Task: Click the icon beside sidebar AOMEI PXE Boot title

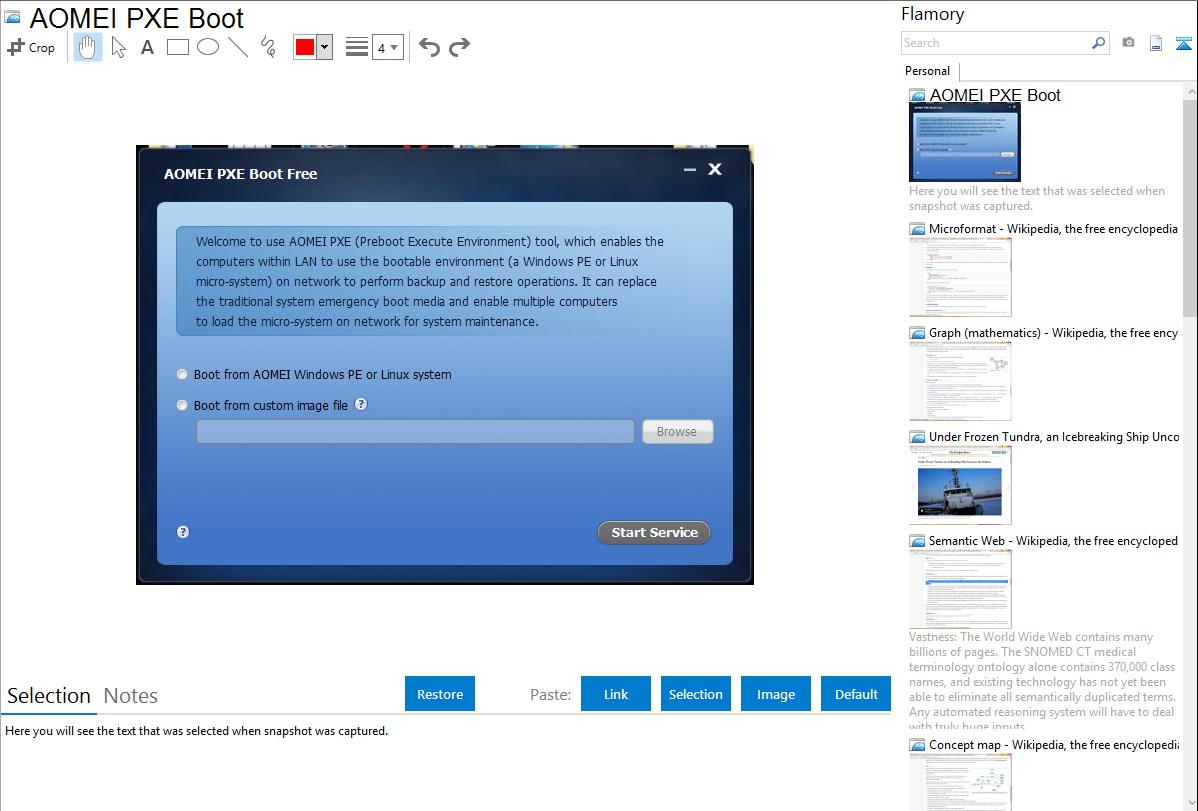Action: click(x=917, y=96)
